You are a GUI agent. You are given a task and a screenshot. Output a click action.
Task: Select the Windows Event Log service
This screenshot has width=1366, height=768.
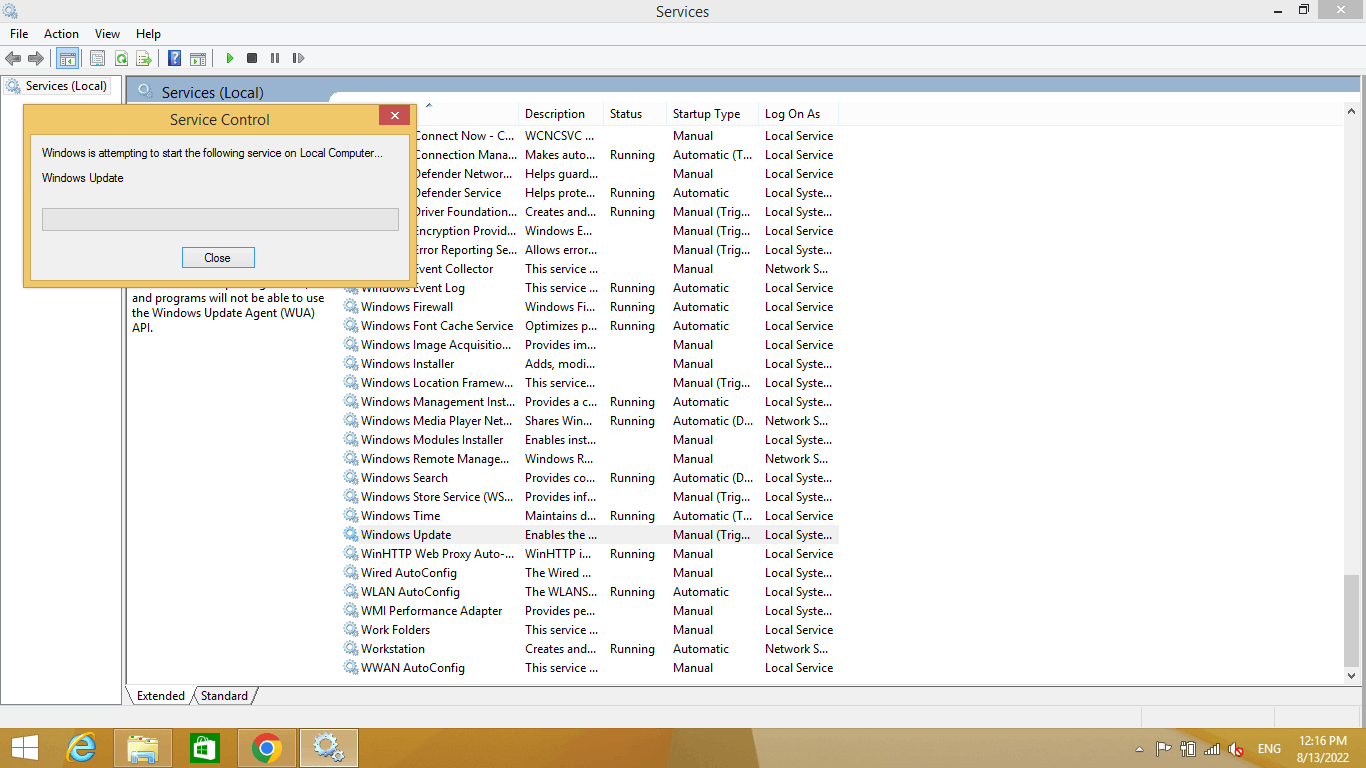590,288
